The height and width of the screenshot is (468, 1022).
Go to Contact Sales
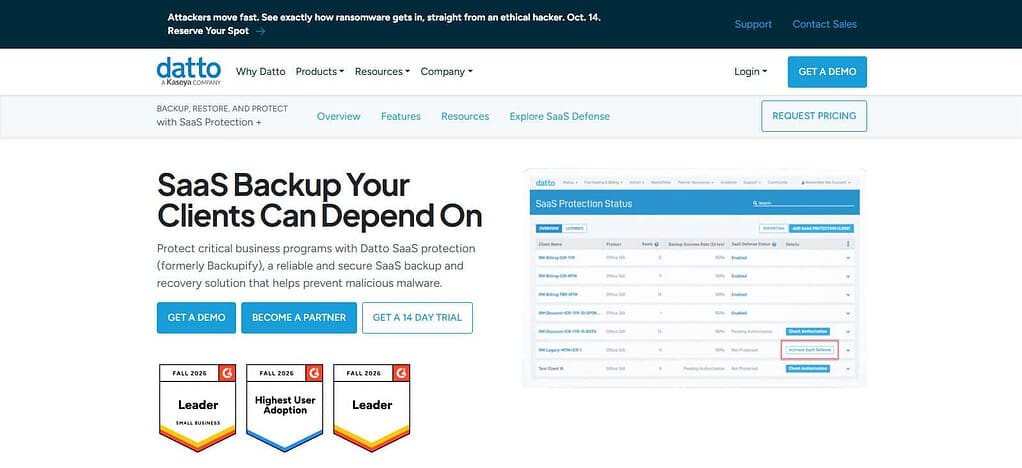coord(825,24)
